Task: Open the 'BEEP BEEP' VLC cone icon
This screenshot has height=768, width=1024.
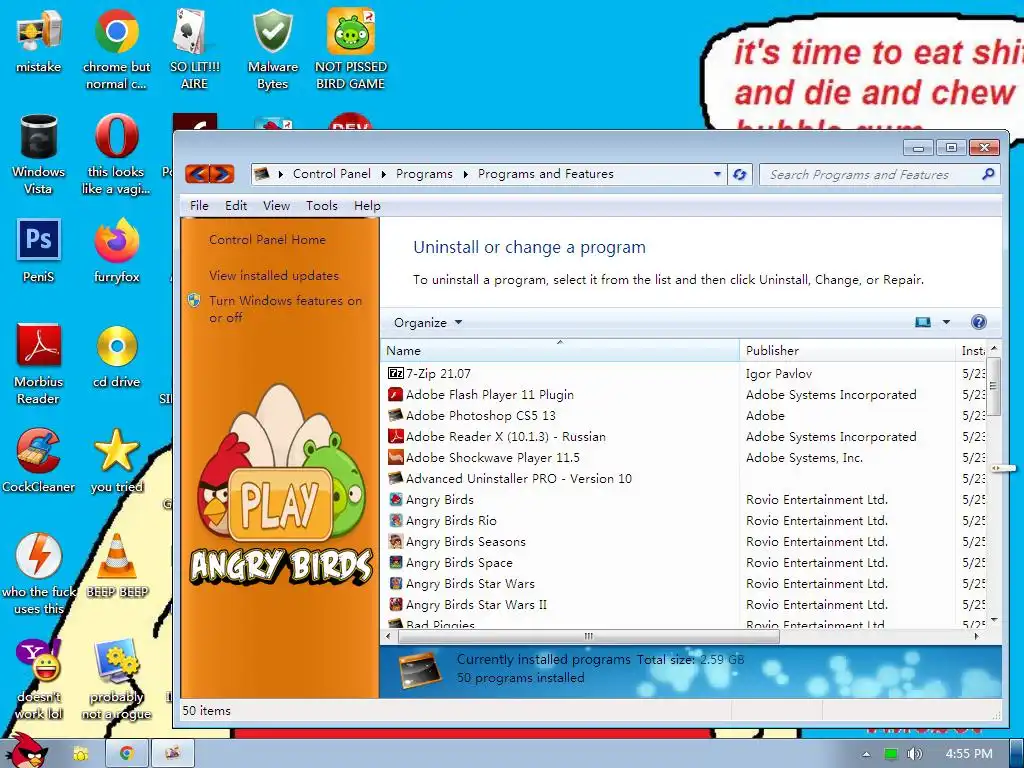Action: (x=117, y=566)
